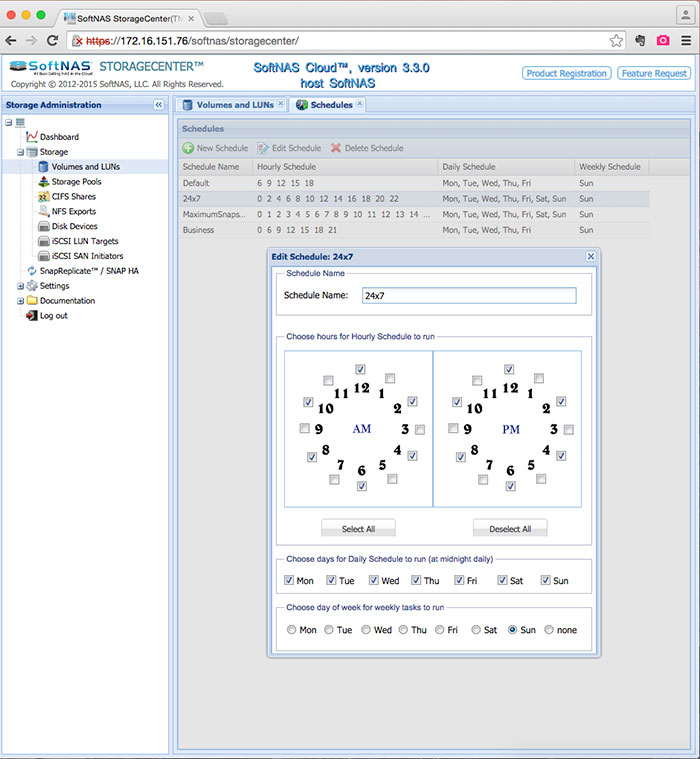Click the CIFS Shares icon
700x759 pixels.
(44, 197)
